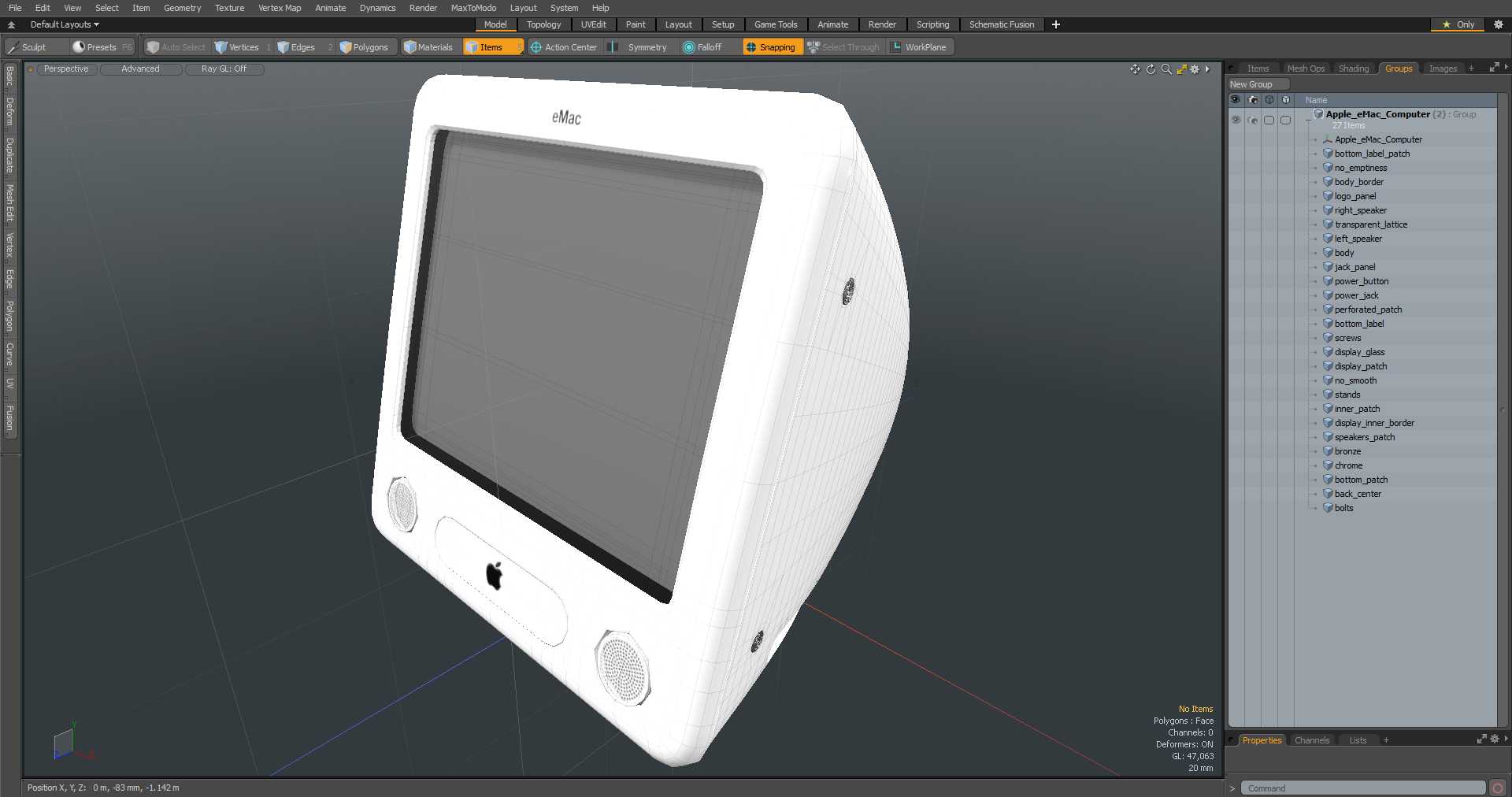The width and height of the screenshot is (1512, 797).
Task: Open the Deform side toolbox tab
Action: tap(9, 112)
